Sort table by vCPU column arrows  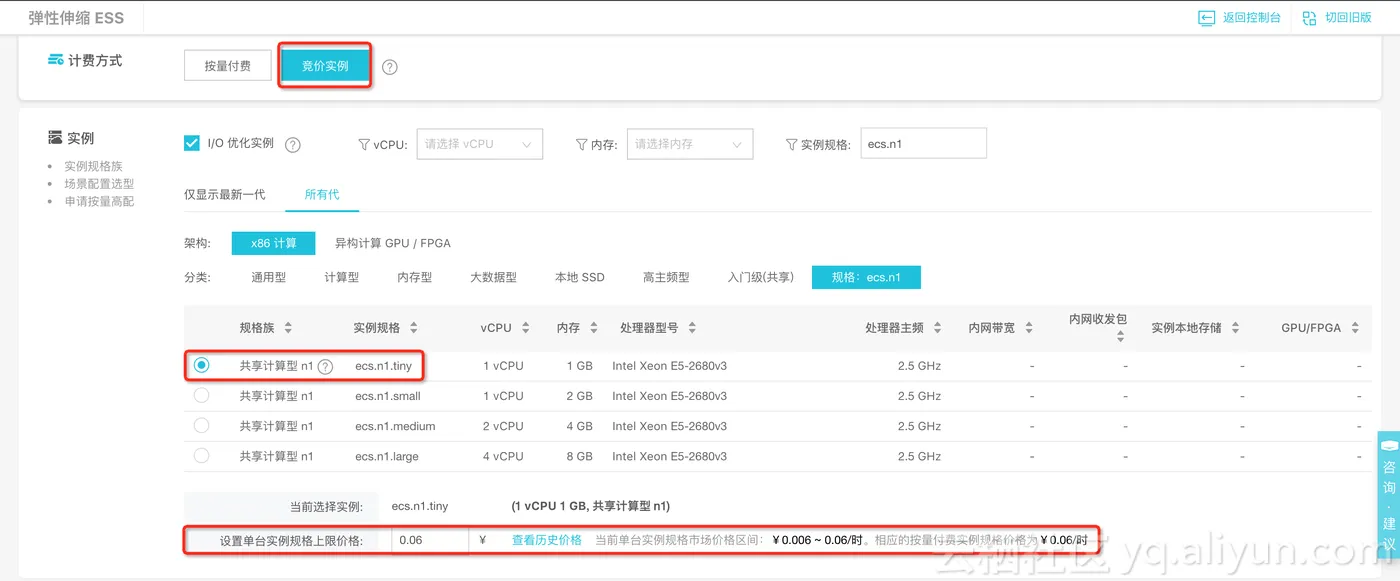[x=525, y=328]
